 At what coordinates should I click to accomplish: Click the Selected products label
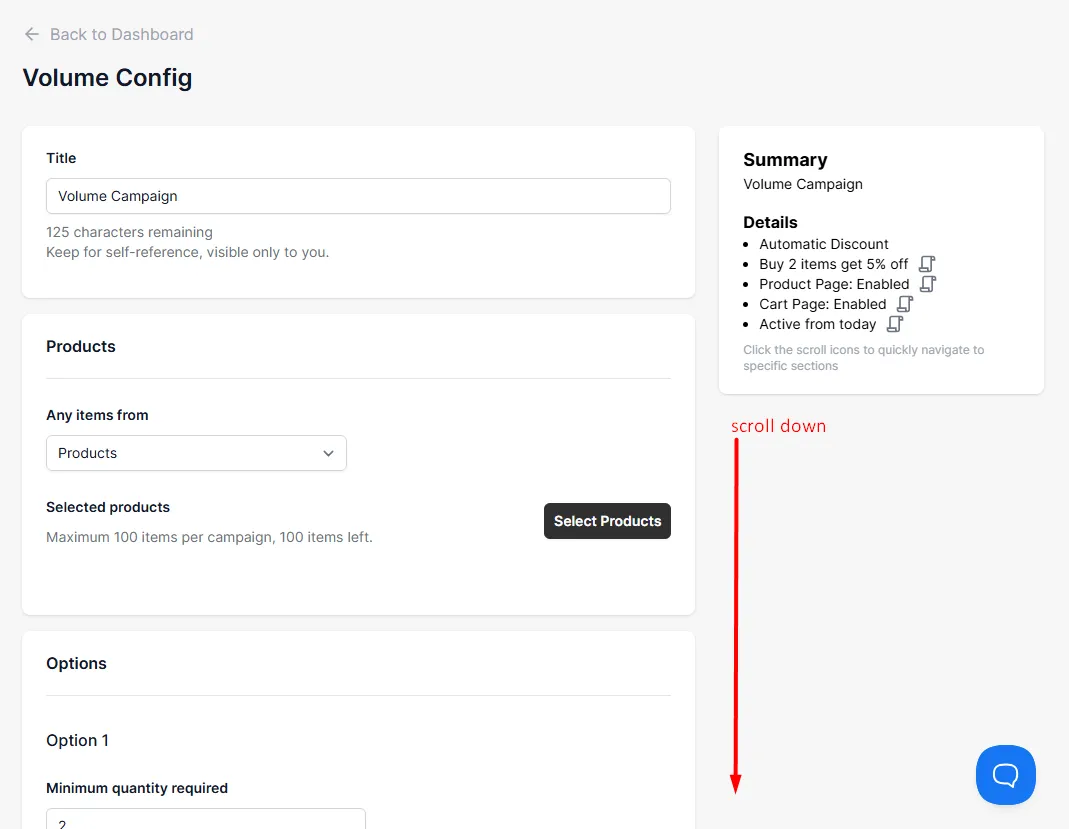point(108,507)
